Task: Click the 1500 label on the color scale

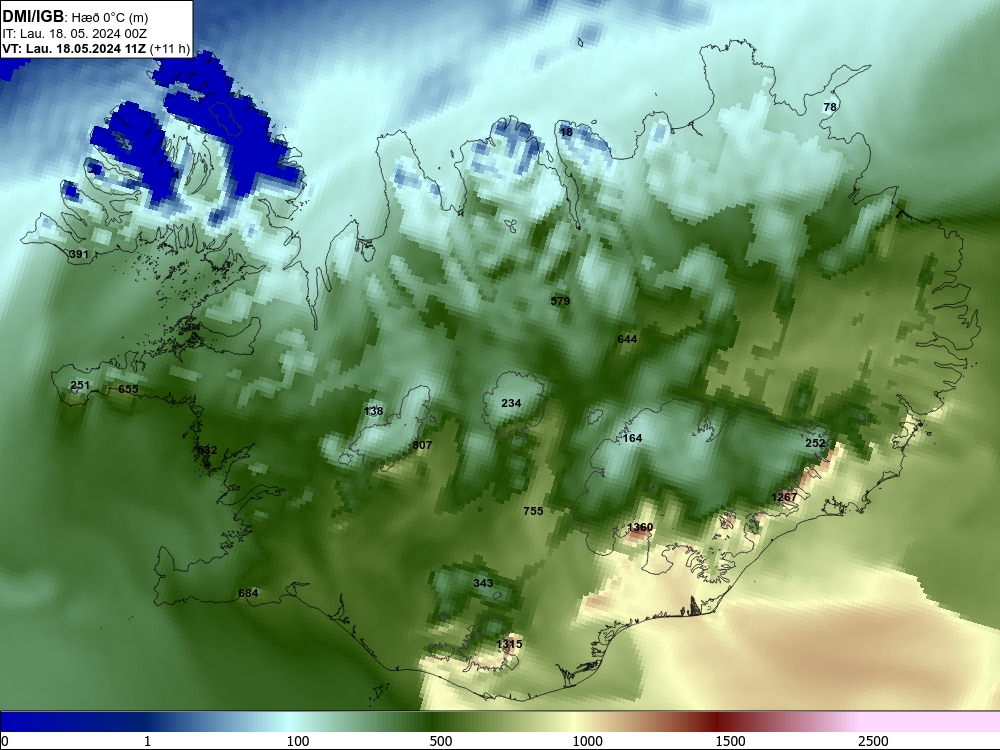Action: pyautogui.click(x=730, y=741)
